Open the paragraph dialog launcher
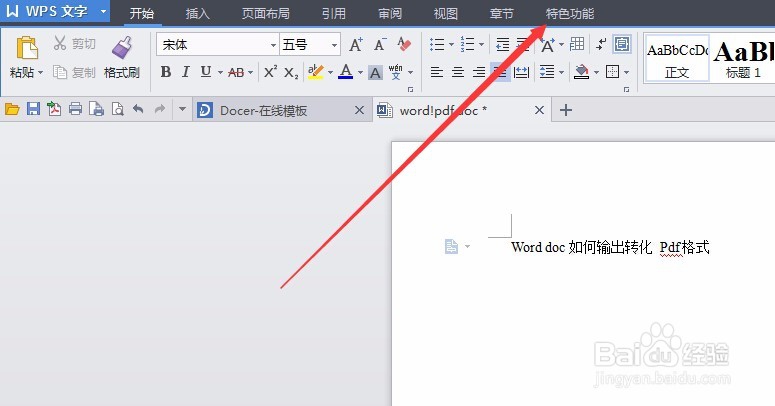Screen dimensions: 775x406 [x=627, y=90]
